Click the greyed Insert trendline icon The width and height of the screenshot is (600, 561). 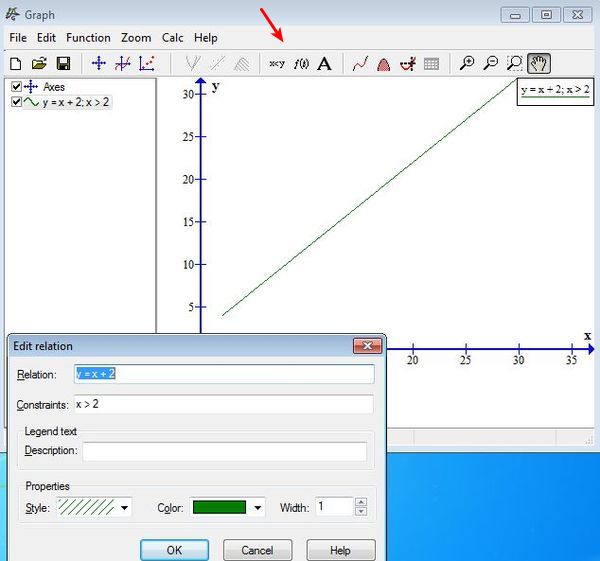[217, 64]
